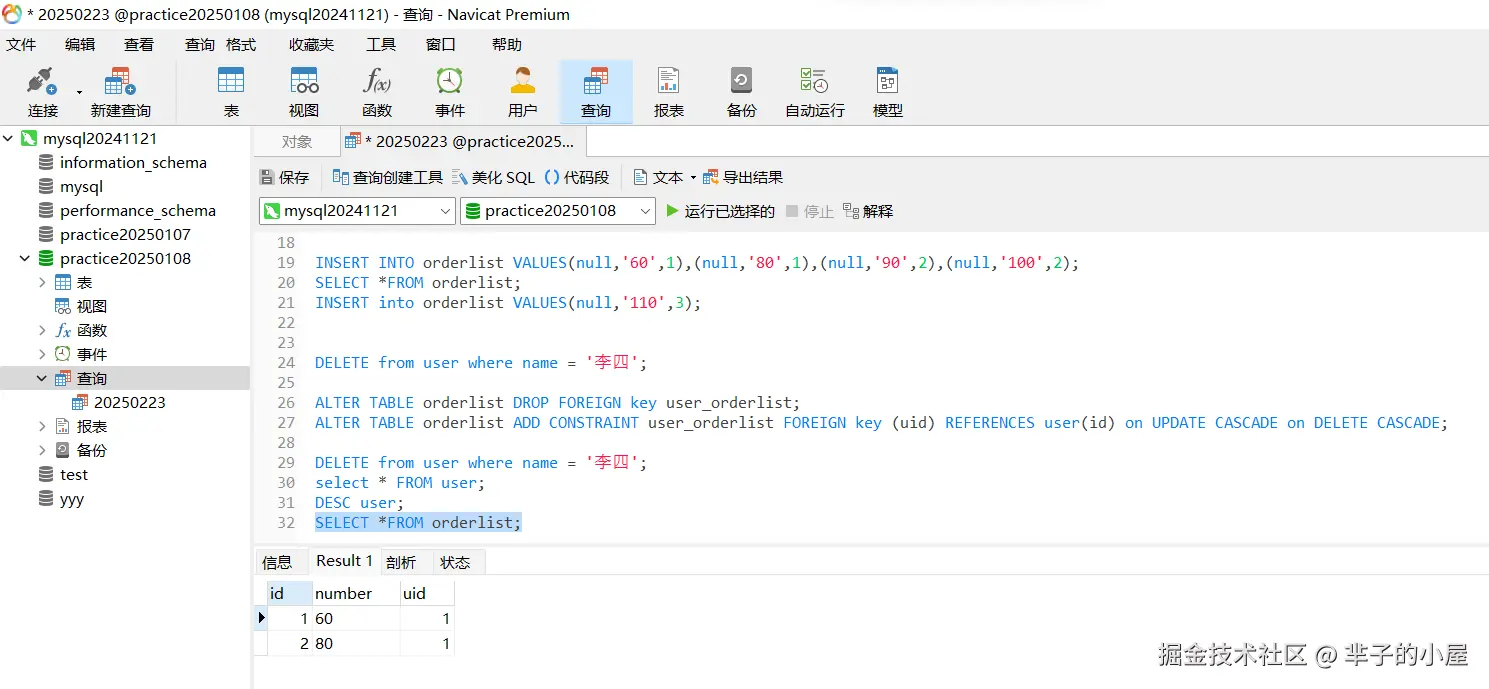Open the 收藏夹 (Favorites) menu

312,44
